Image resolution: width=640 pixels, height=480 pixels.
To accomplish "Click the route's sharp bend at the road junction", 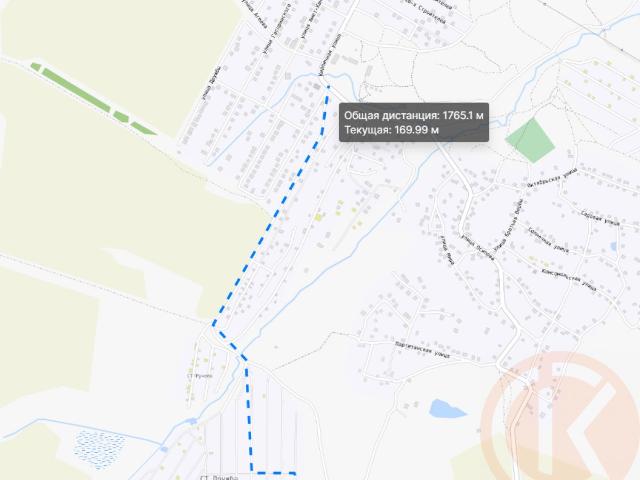I will click(x=213, y=325).
